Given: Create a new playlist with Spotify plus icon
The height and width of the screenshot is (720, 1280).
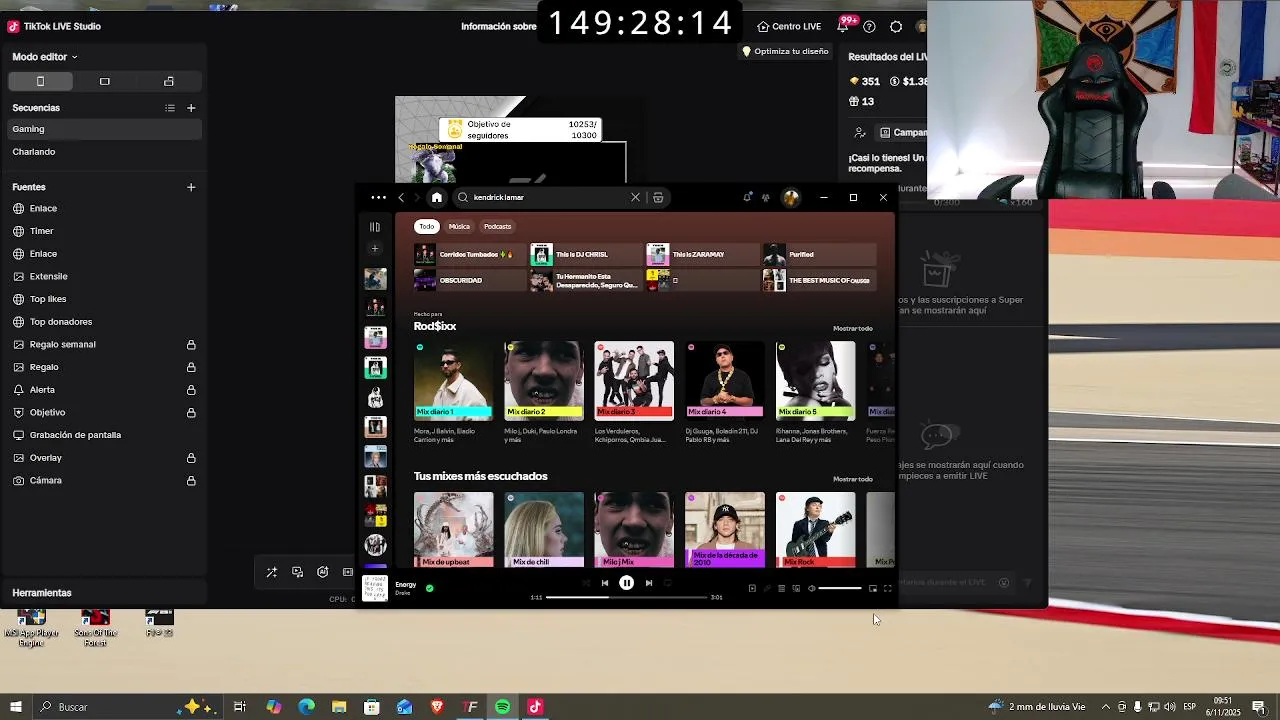Looking at the screenshot, I should (x=375, y=248).
